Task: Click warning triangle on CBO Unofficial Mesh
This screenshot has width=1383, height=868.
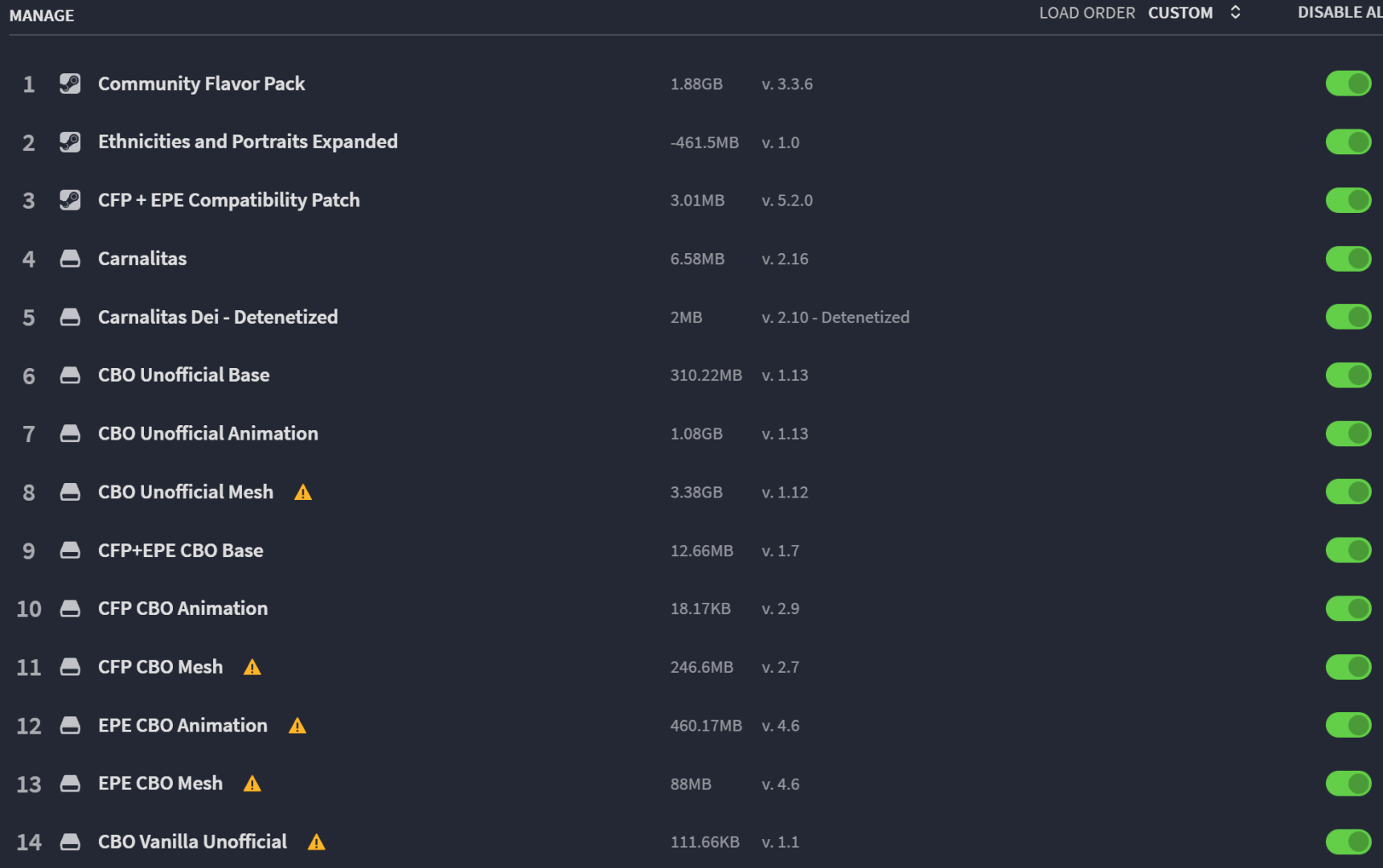Action: (303, 493)
